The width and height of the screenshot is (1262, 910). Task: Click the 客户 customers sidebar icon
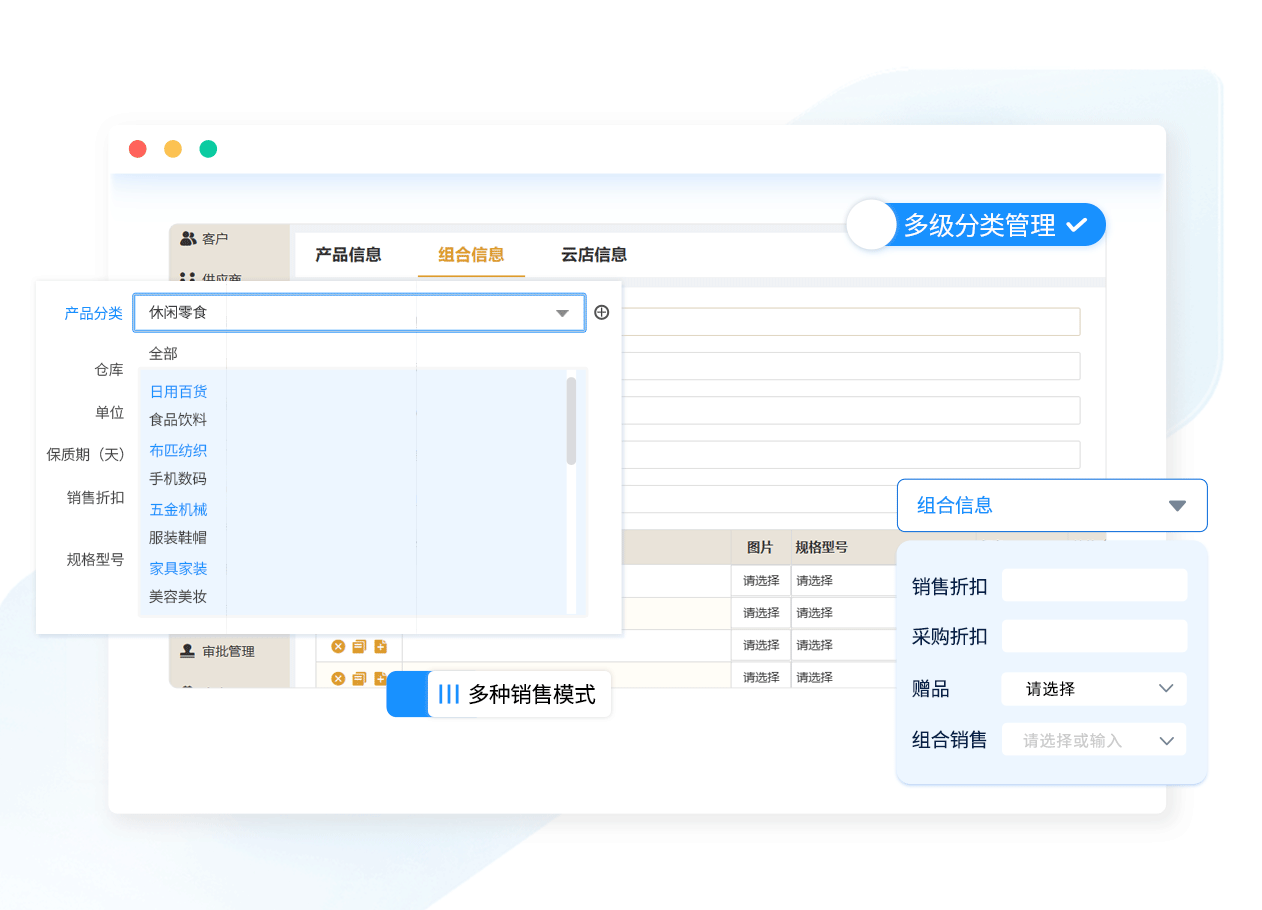click(x=188, y=239)
